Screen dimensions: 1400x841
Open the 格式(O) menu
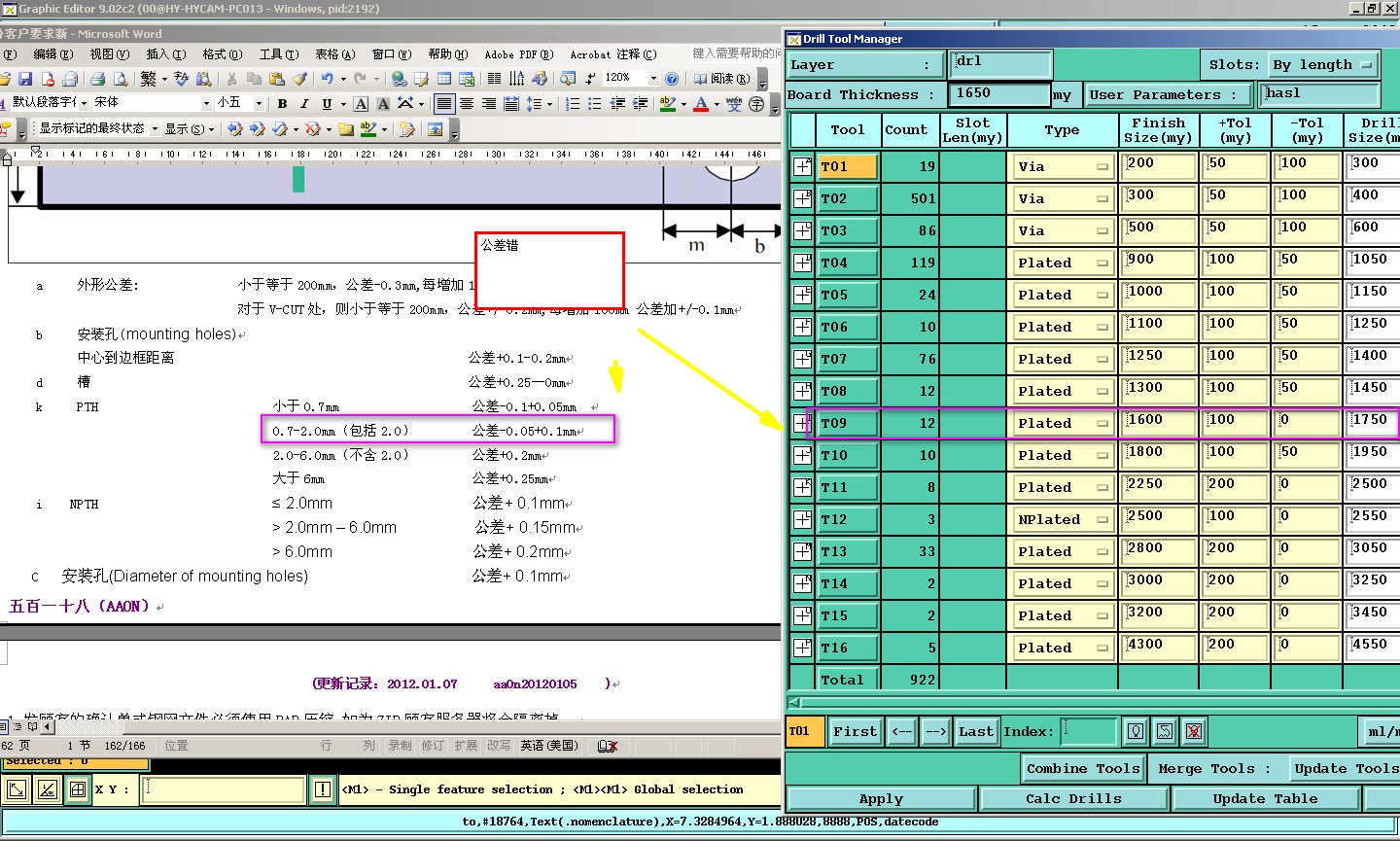222,54
